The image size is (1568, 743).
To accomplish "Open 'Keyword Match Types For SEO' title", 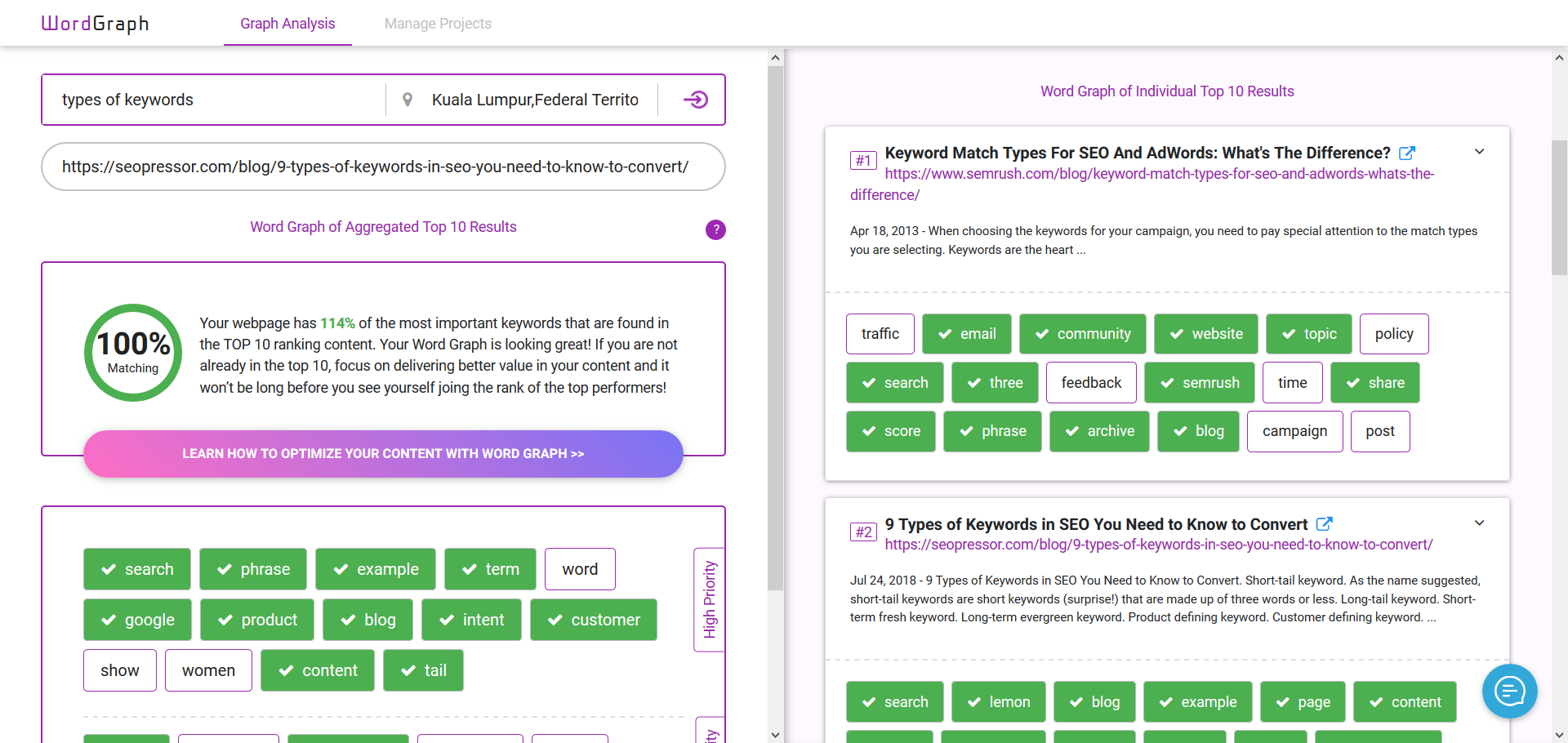I will point(1138,153).
